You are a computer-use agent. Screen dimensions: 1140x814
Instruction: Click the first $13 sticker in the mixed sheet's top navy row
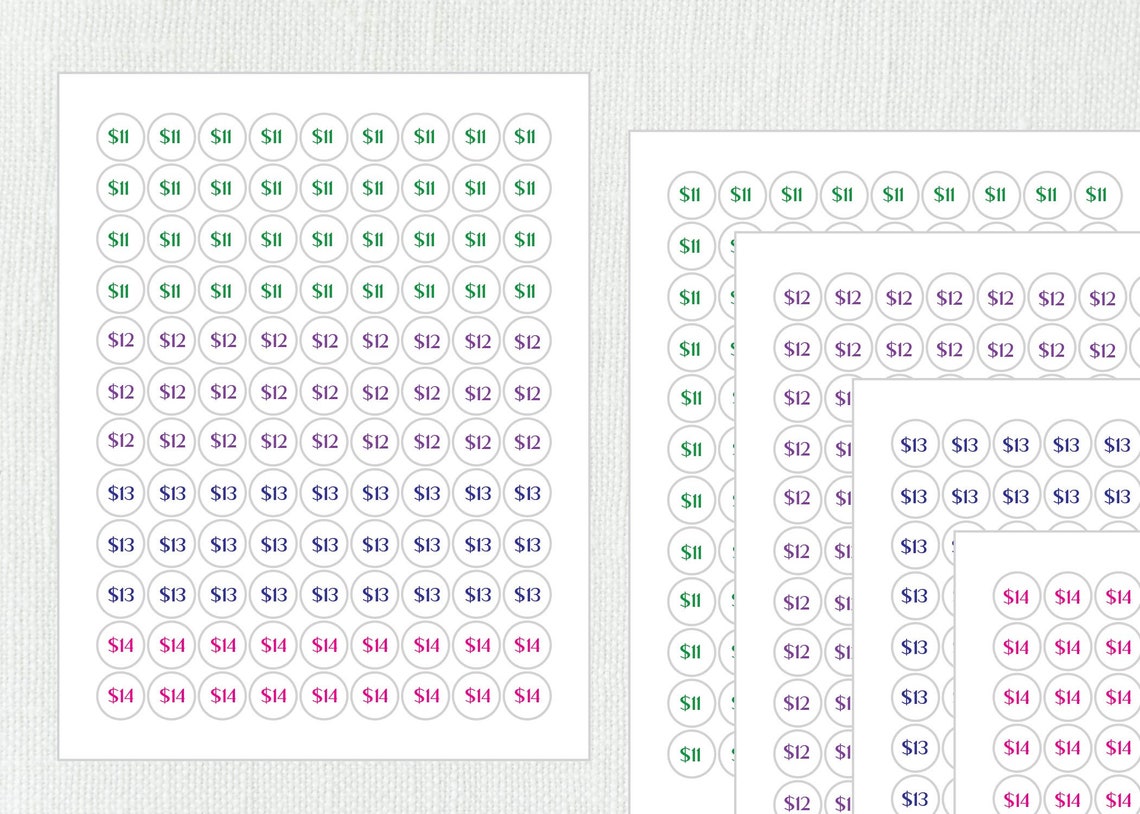coord(121,493)
